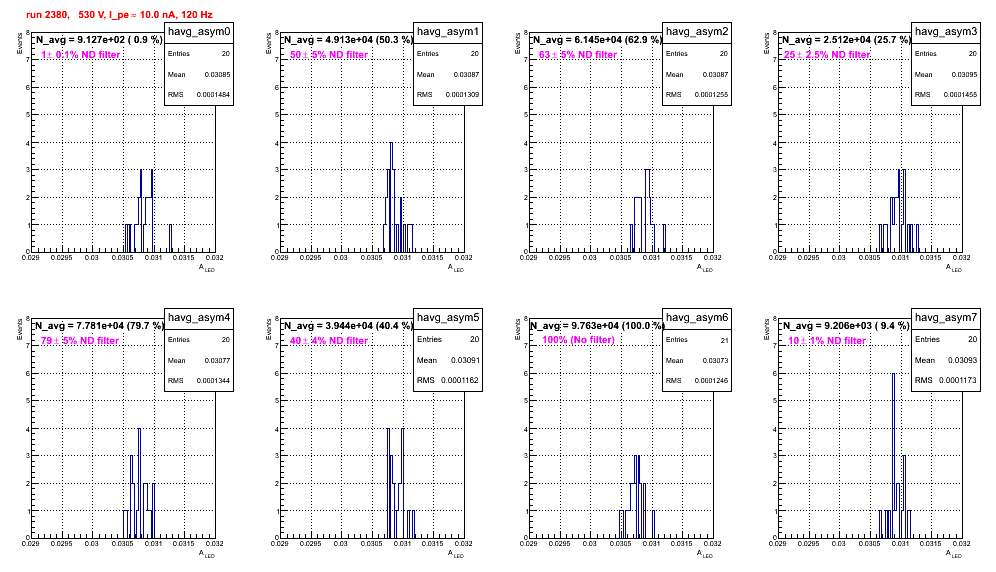Click RMS 0.0001344 in havg_asym4 stats
This screenshot has width=996, height=572.
(x=199, y=381)
